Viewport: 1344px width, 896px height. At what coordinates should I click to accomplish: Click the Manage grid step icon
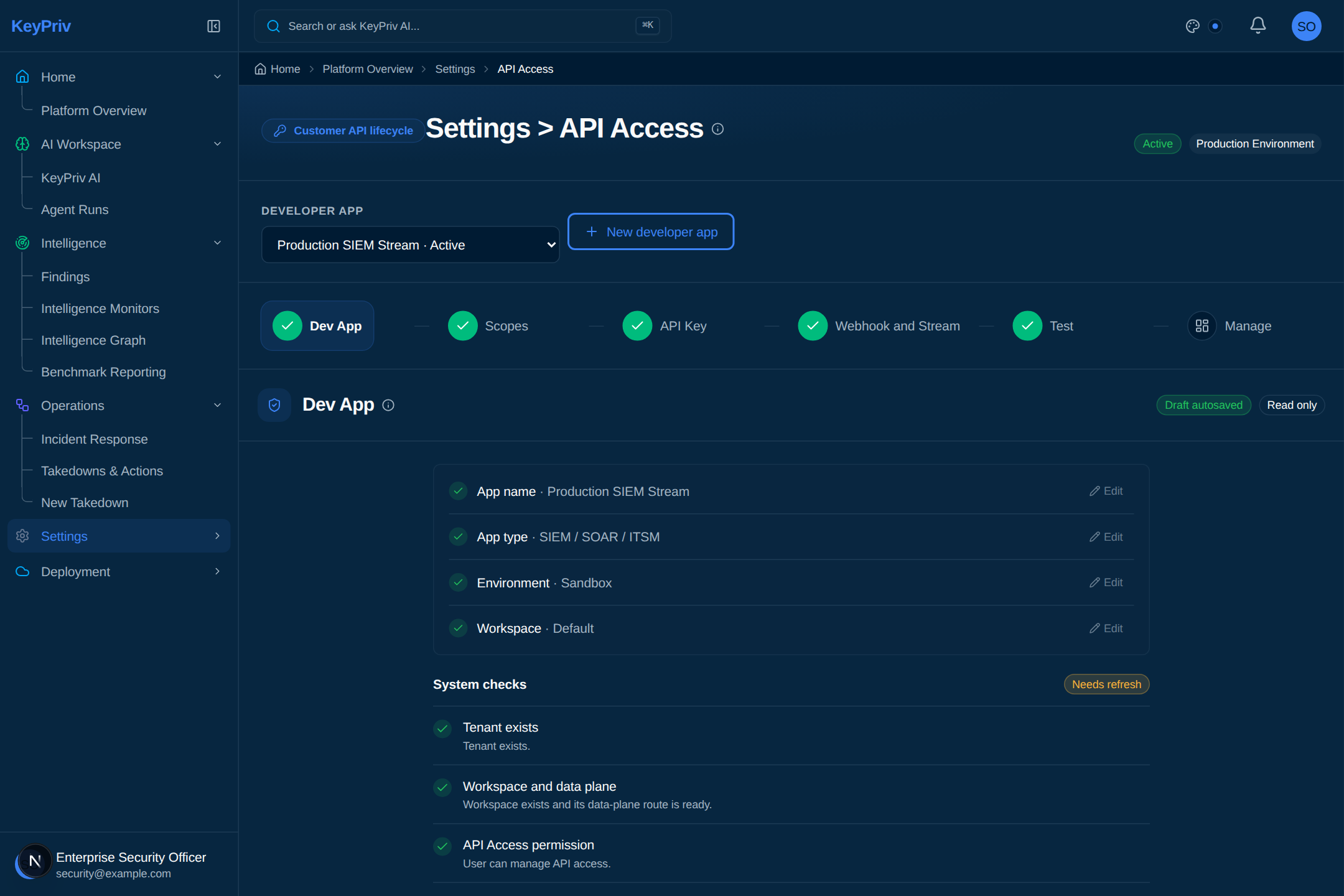[x=1202, y=325]
